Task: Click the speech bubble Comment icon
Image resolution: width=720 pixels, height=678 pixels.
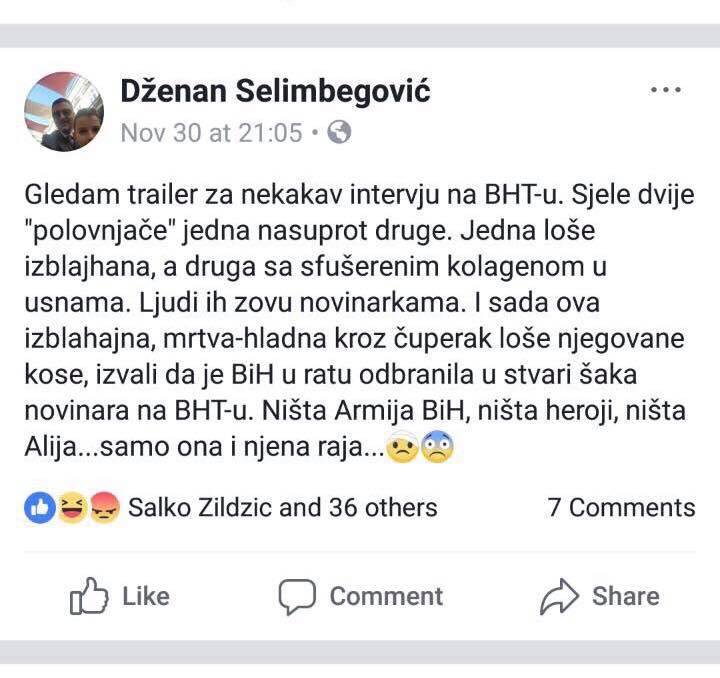Action: [x=297, y=597]
